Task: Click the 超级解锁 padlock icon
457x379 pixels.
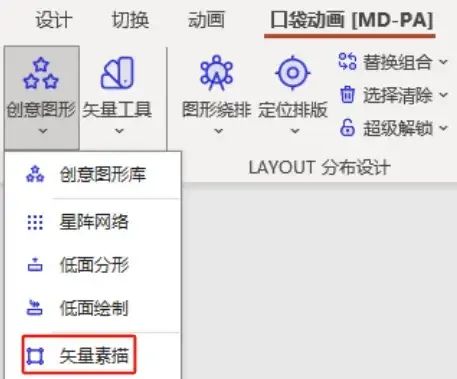Action: pos(347,128)
